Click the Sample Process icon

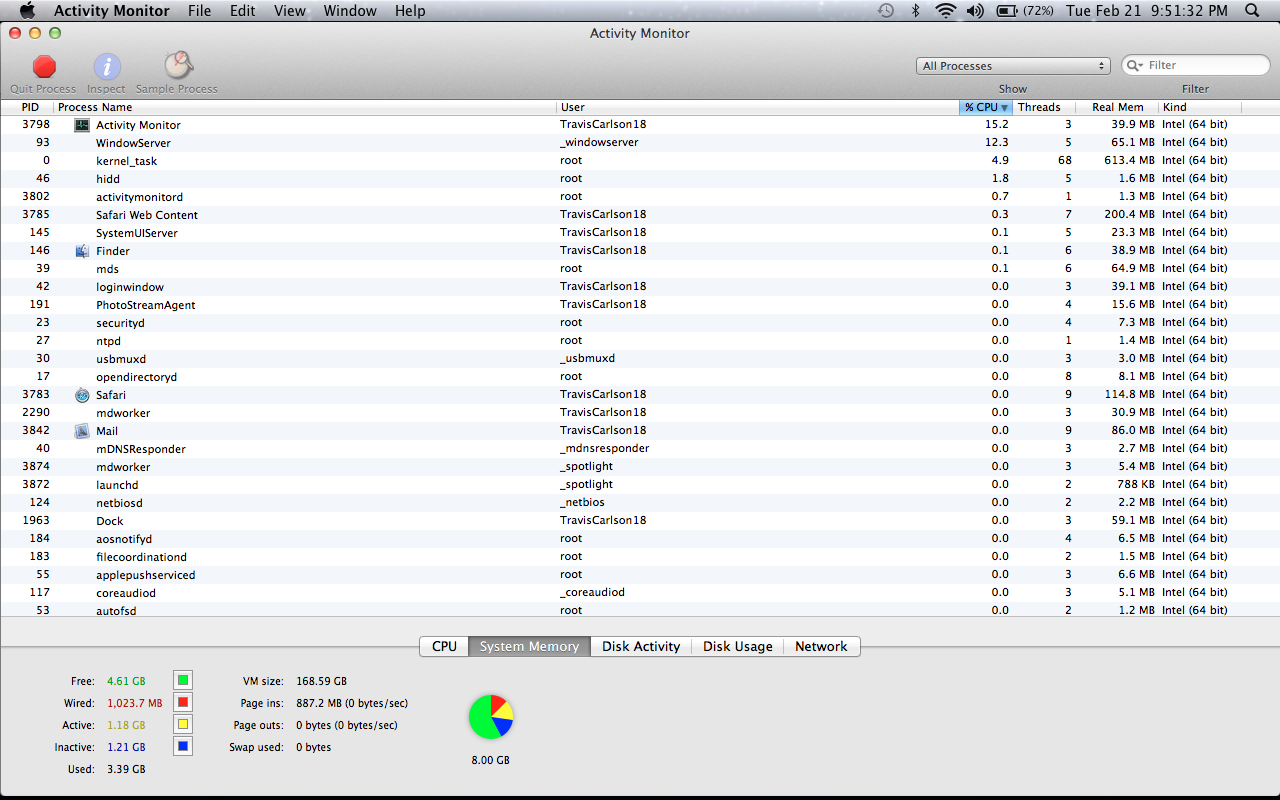(178, 66)
